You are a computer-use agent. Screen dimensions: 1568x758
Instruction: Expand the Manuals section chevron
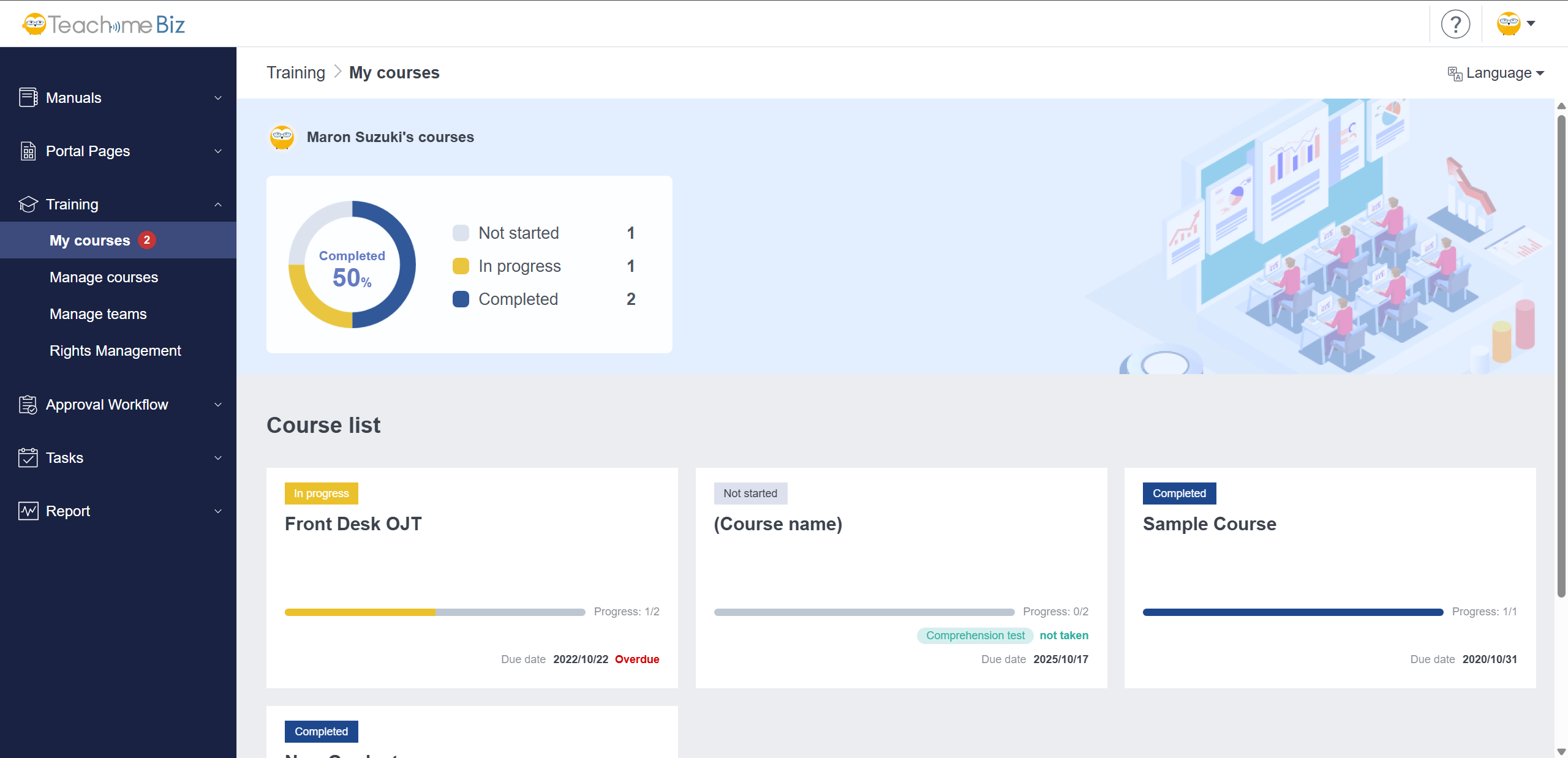pyautogui.click(x=218, y=98)
